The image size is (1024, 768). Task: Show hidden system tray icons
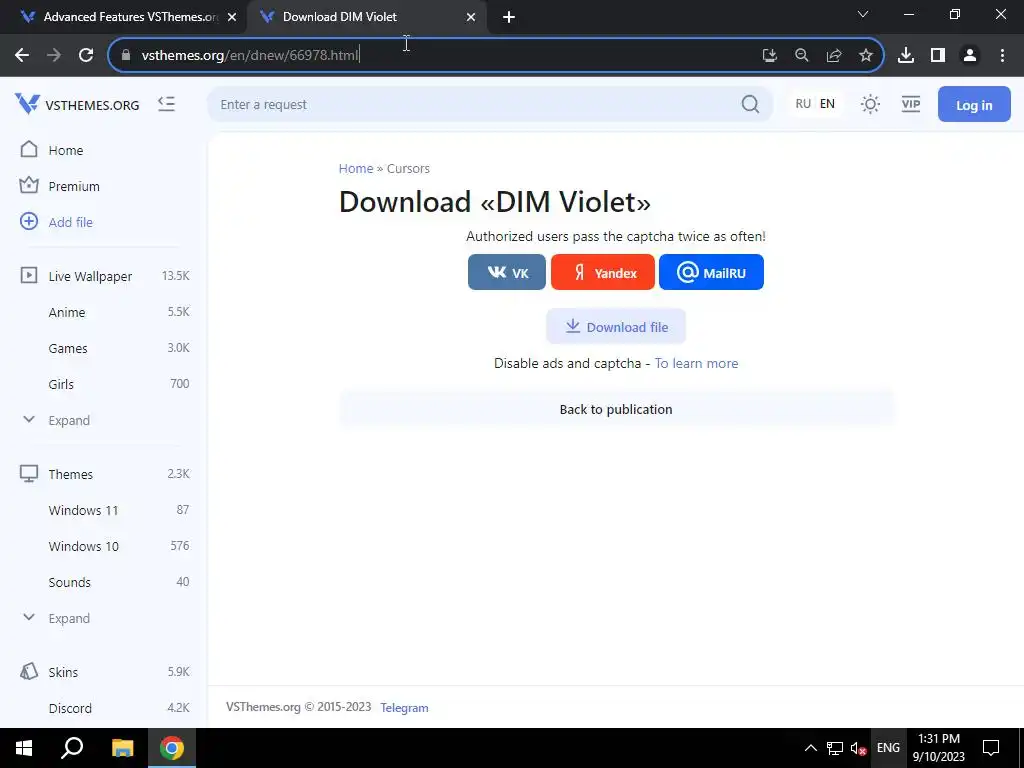click(x=810, y=748)
